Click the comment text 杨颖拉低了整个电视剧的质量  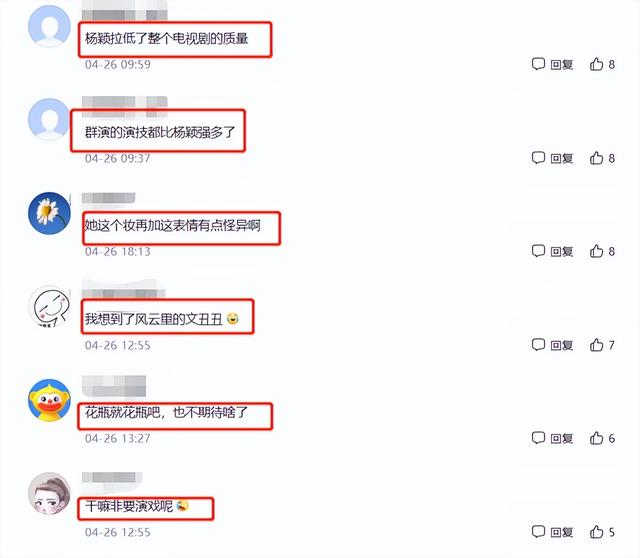pyautogui.click(x=167, y=39)
